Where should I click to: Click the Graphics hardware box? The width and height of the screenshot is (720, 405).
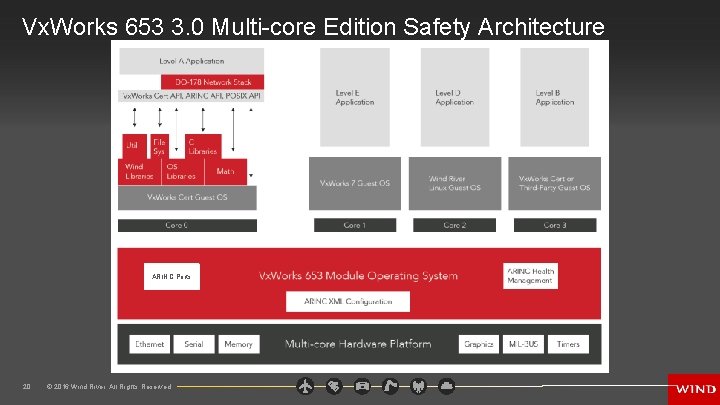point(478,344)
